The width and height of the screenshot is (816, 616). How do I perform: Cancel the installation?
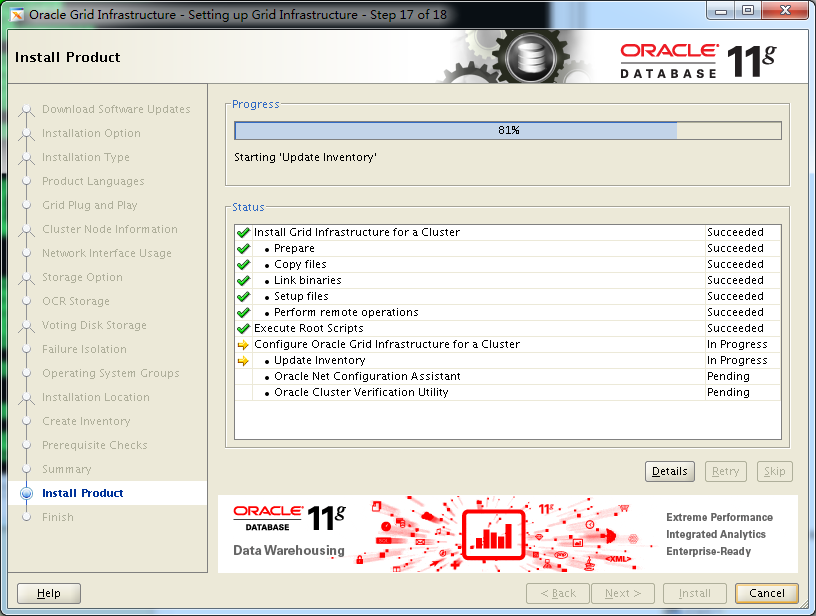tap(767, 593)
